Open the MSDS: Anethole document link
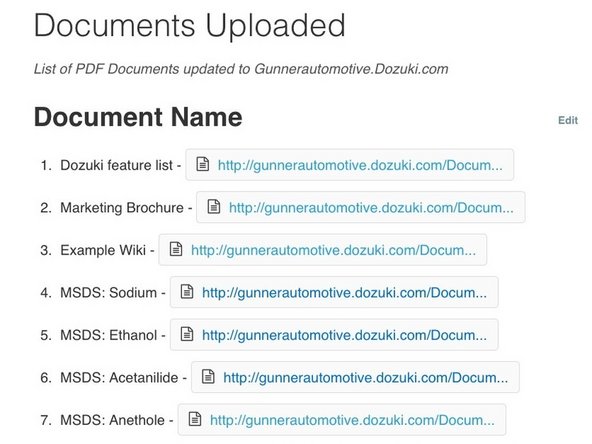Screen dimensions: 592x444 click(352, 420)
